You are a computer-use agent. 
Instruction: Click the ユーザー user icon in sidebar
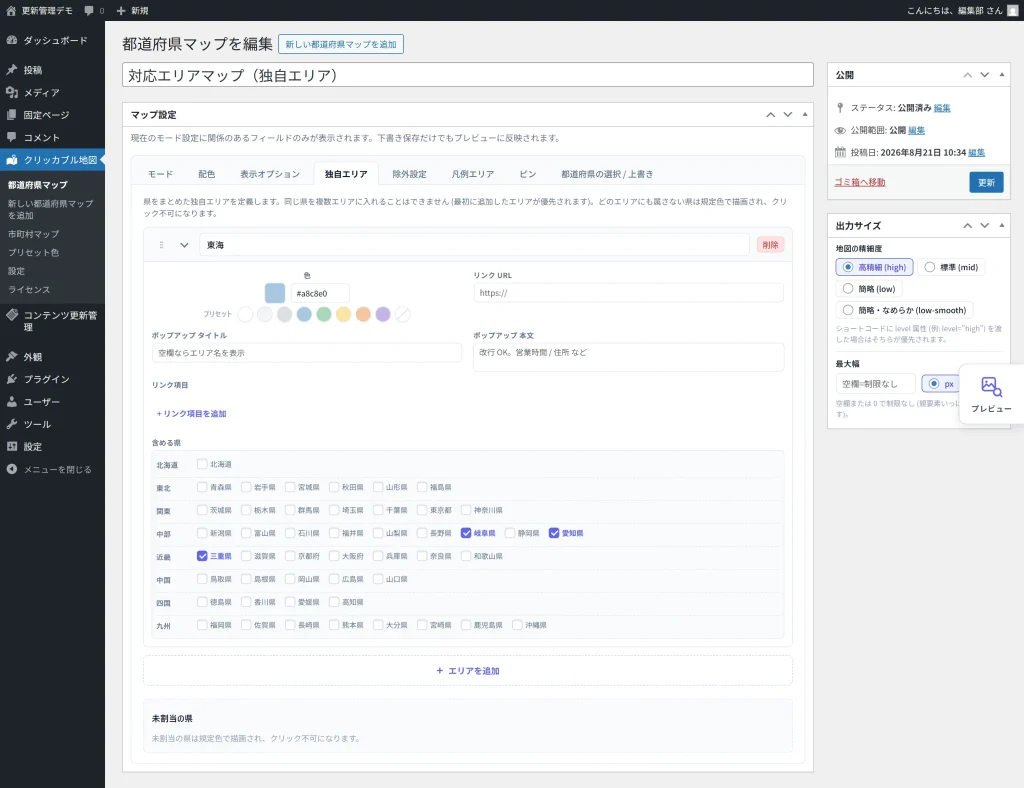(12, 402)
